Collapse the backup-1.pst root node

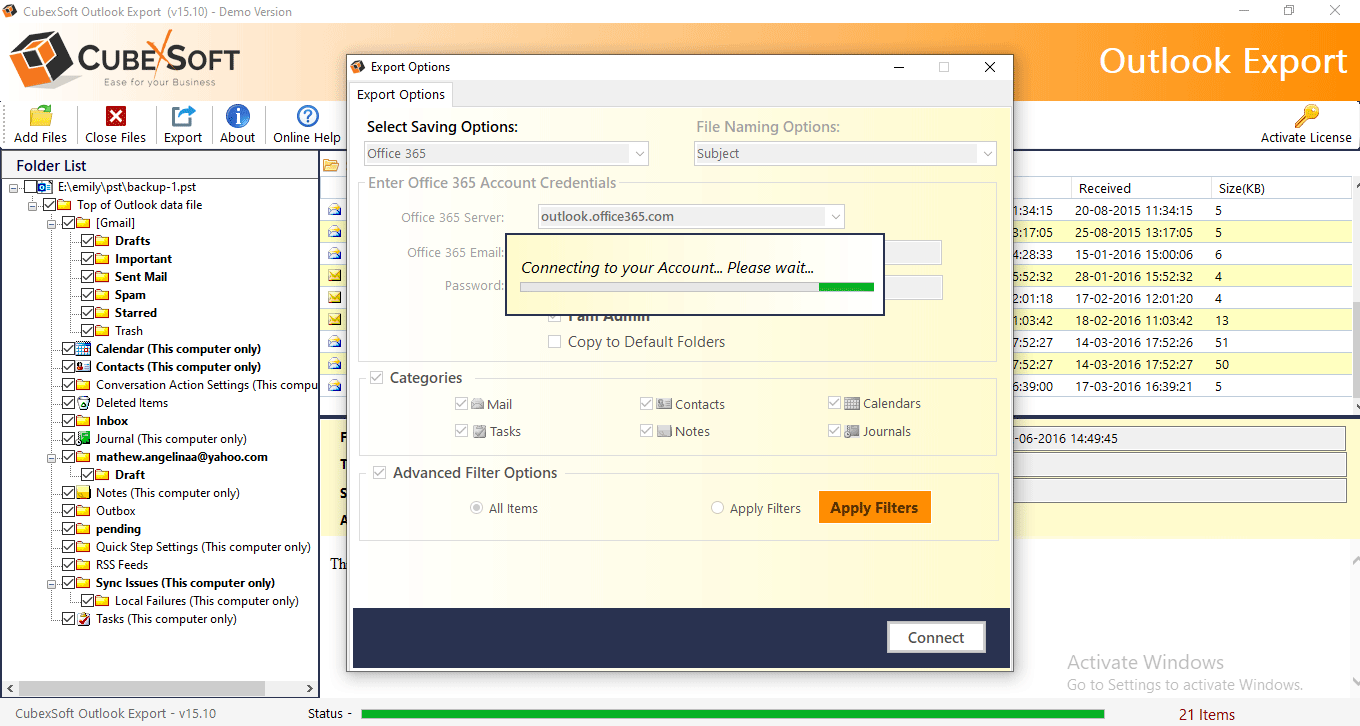coord(14,187)
